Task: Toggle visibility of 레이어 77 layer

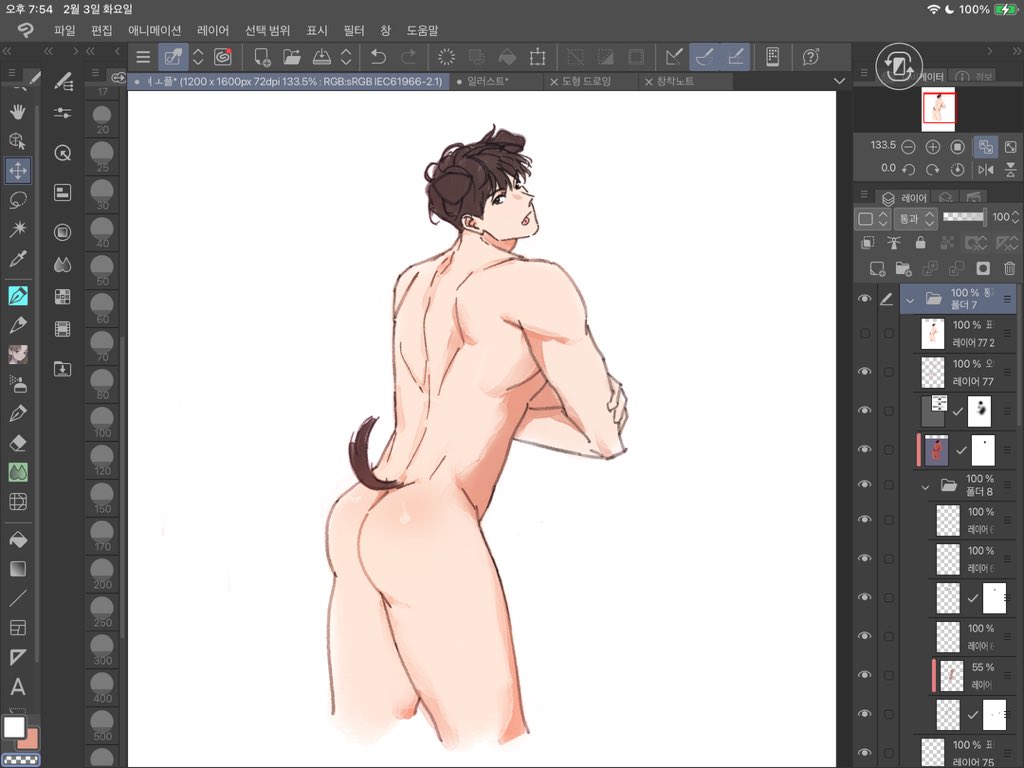Action: [x=865, y=371]
